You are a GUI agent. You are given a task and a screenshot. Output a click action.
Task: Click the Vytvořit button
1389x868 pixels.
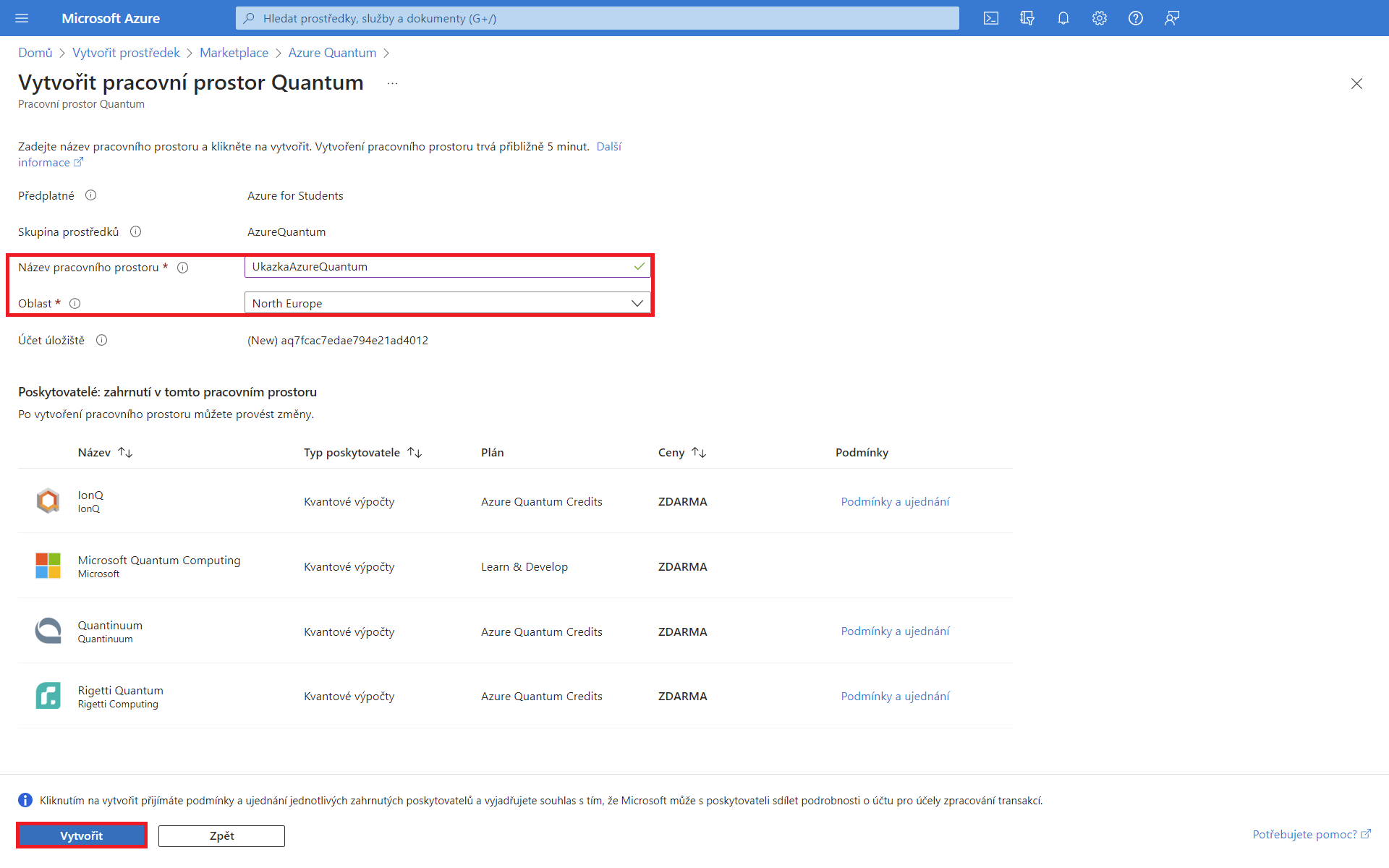coord(82,835)
